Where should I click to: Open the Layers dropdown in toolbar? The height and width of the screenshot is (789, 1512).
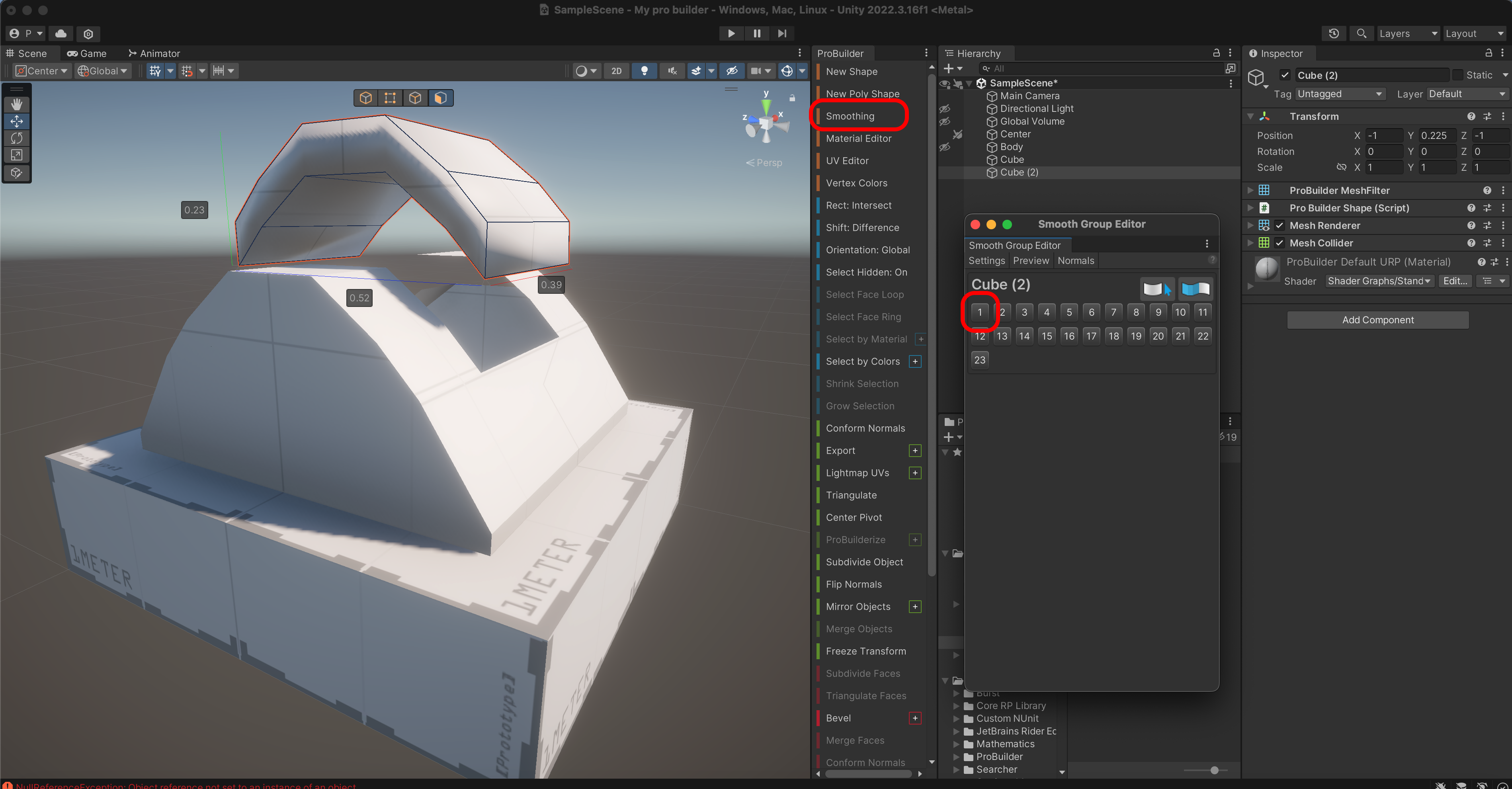tap(1407, 33)
